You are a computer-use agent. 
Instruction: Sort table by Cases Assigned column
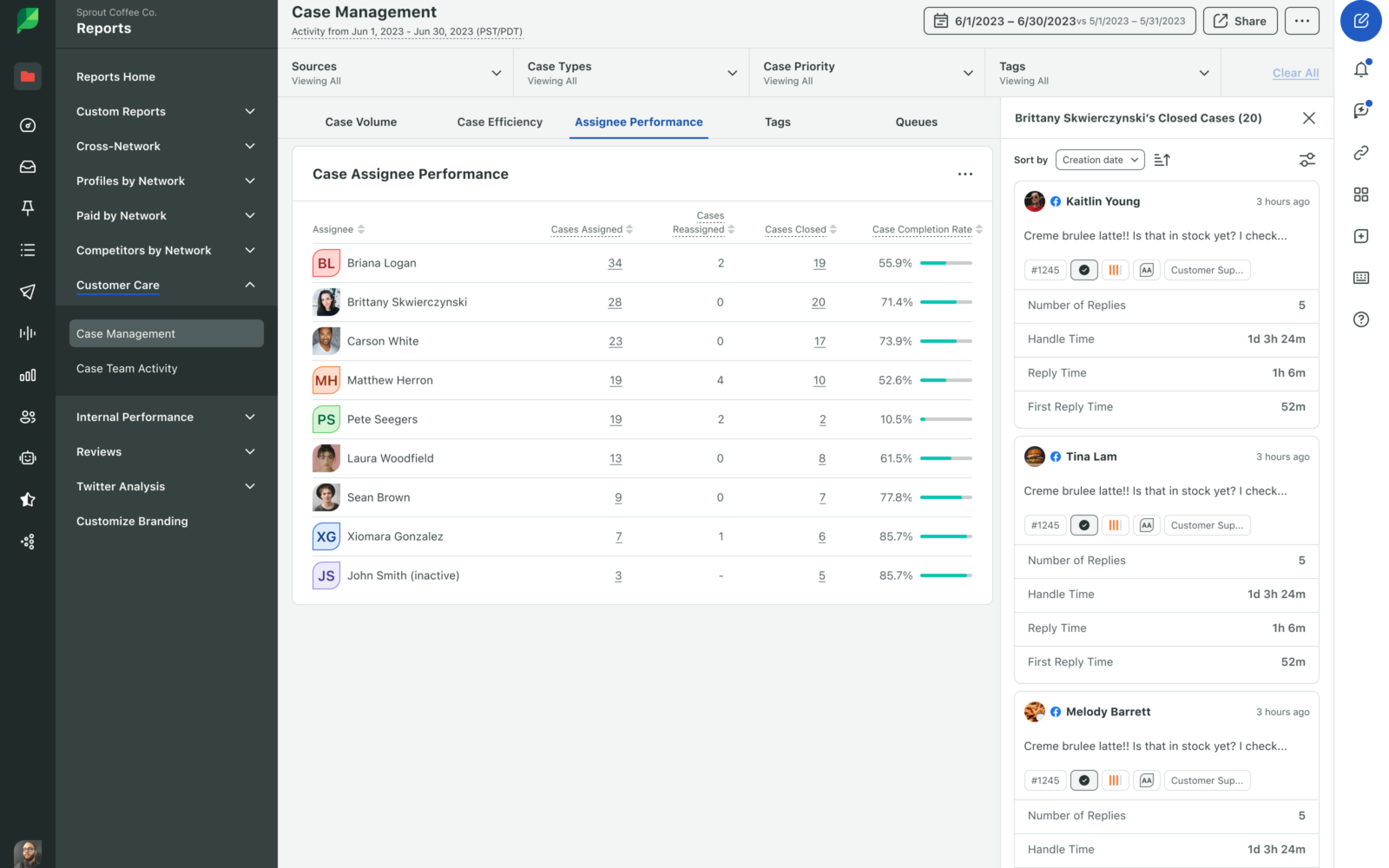592,229
